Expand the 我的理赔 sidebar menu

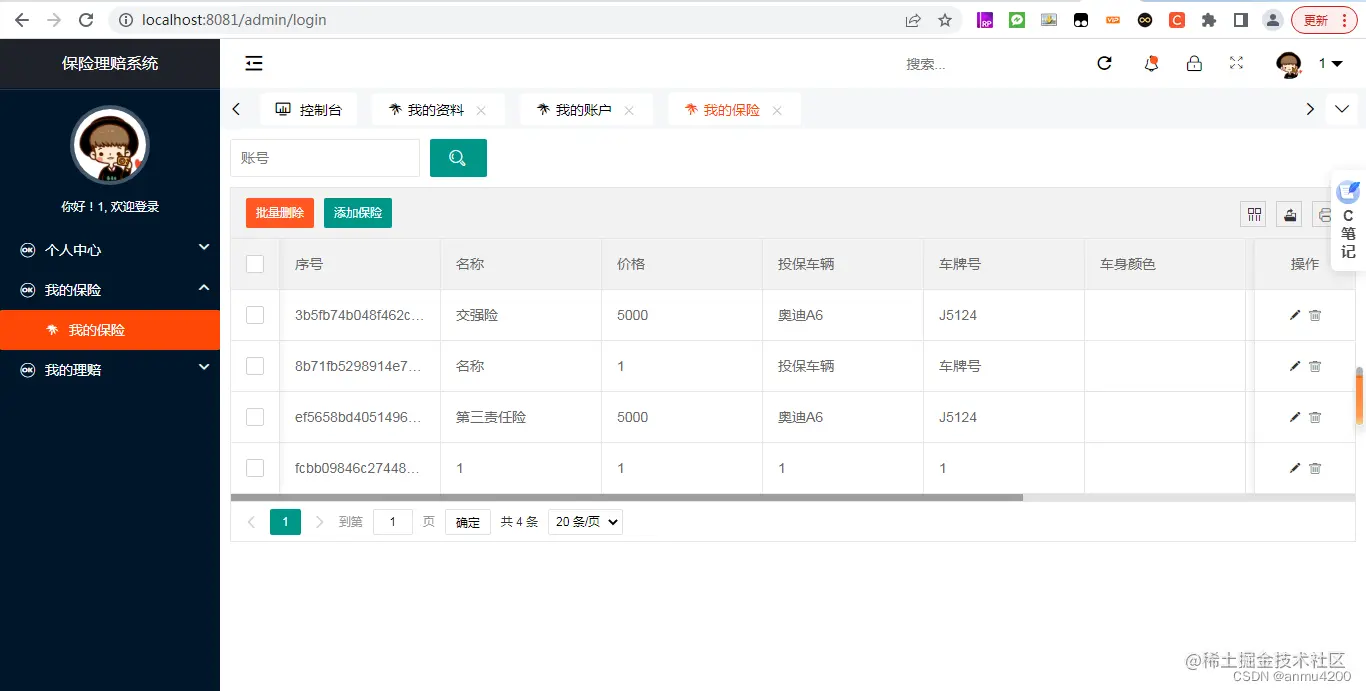tap(110, 369)
